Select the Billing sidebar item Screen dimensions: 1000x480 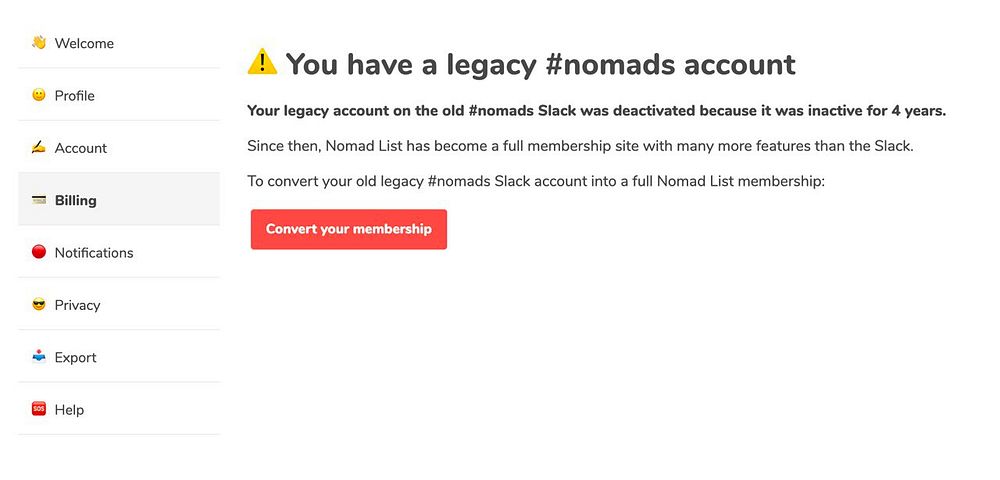coord(119,199)
